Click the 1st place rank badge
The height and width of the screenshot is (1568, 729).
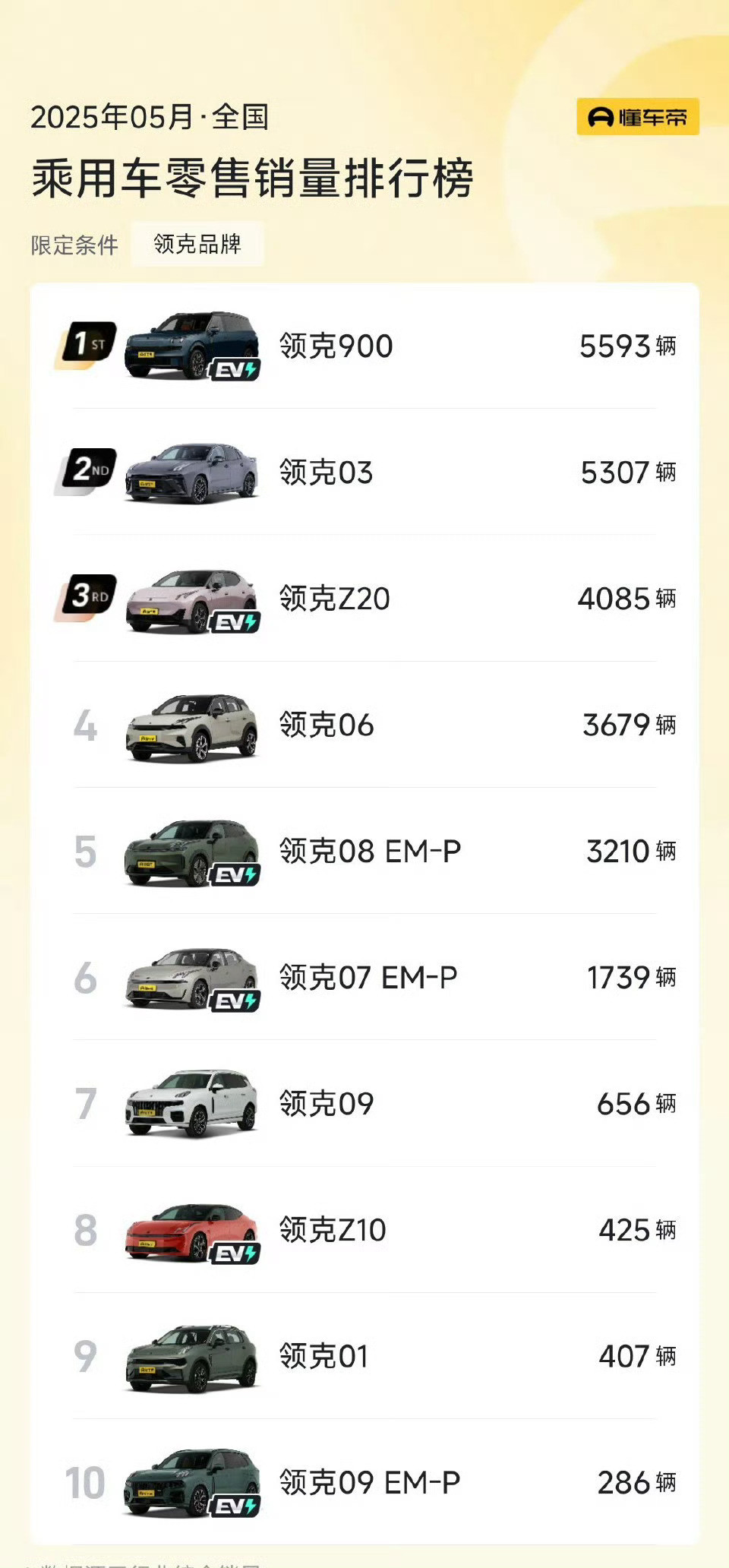point(86,346)
